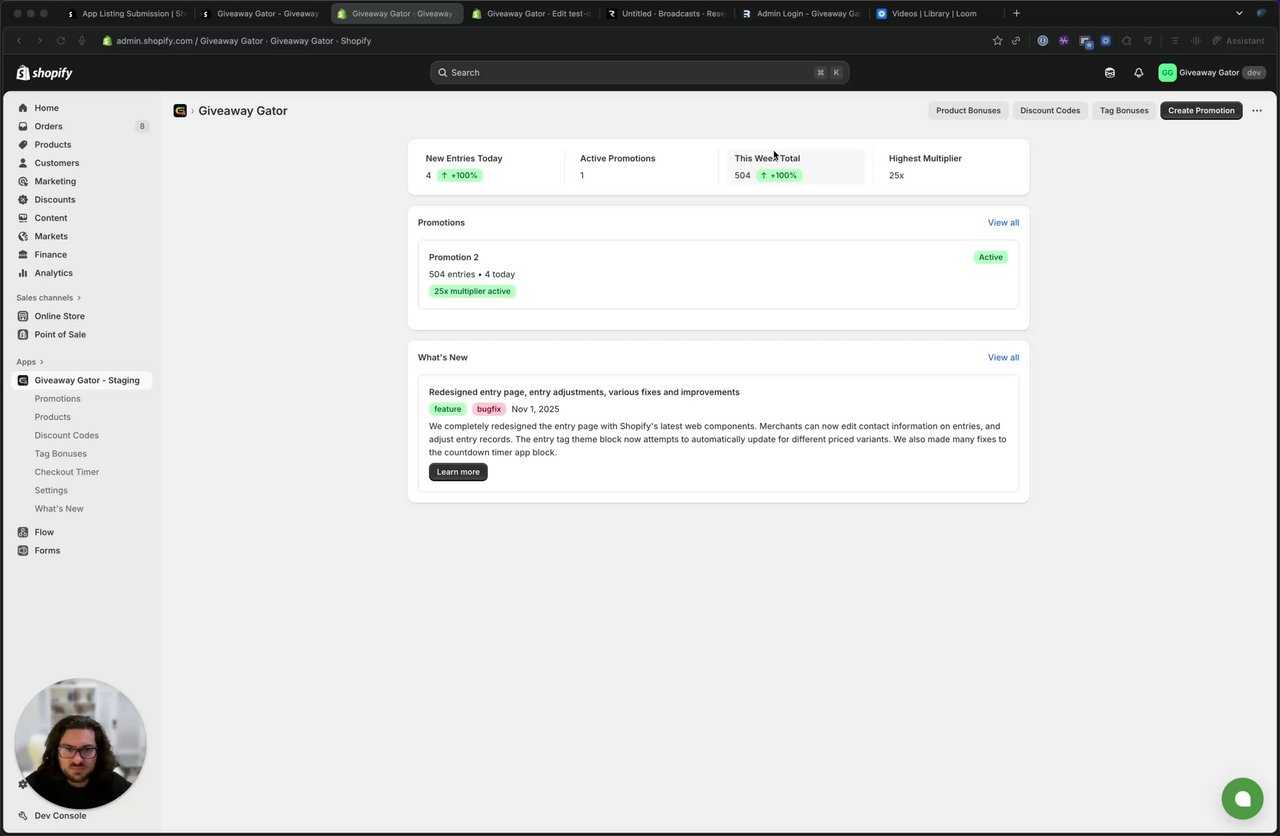Image resolution: width=1280 pixels, height=836 pixels.
Task: Click the Product Bonuses button
Action: pyautogui.click(x=968, y=111)
